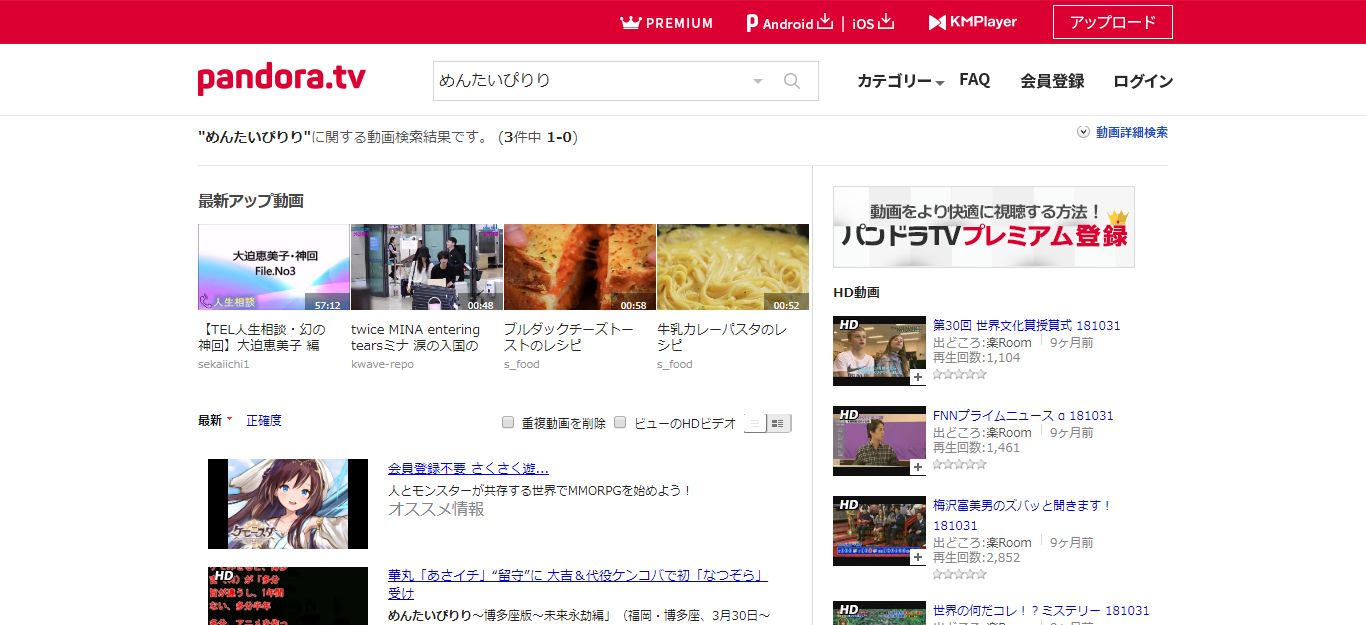Switch to list view icon
This screenshot has width=1366, height=625.
[756, 423]
